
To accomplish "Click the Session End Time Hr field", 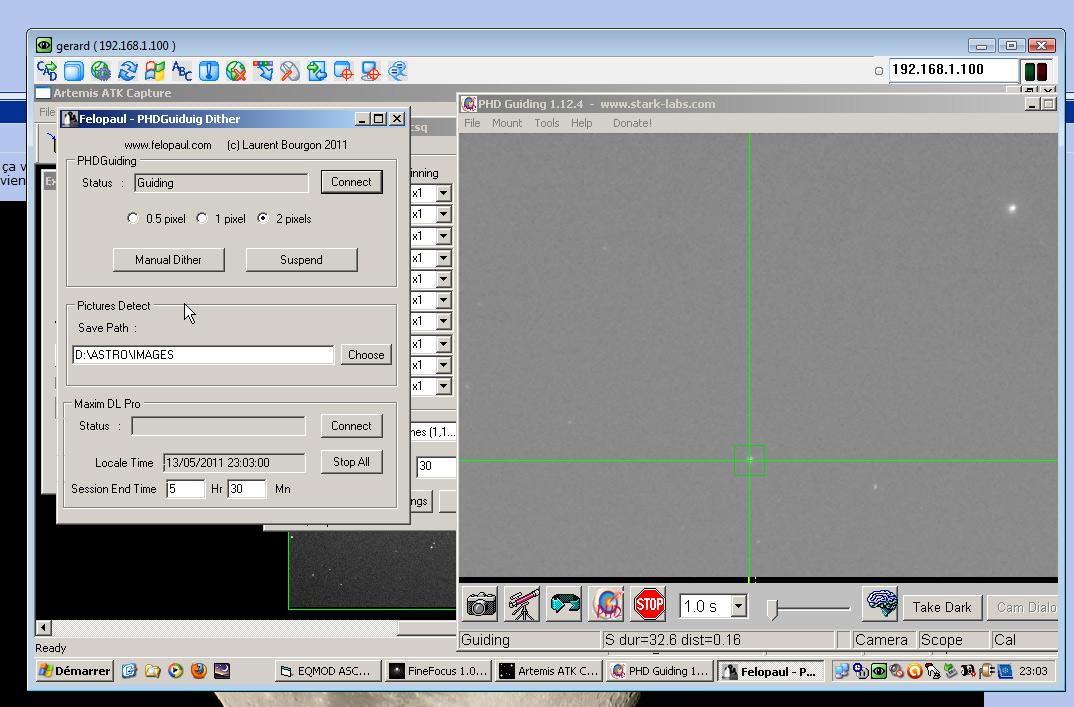I will tap(185, 489).
